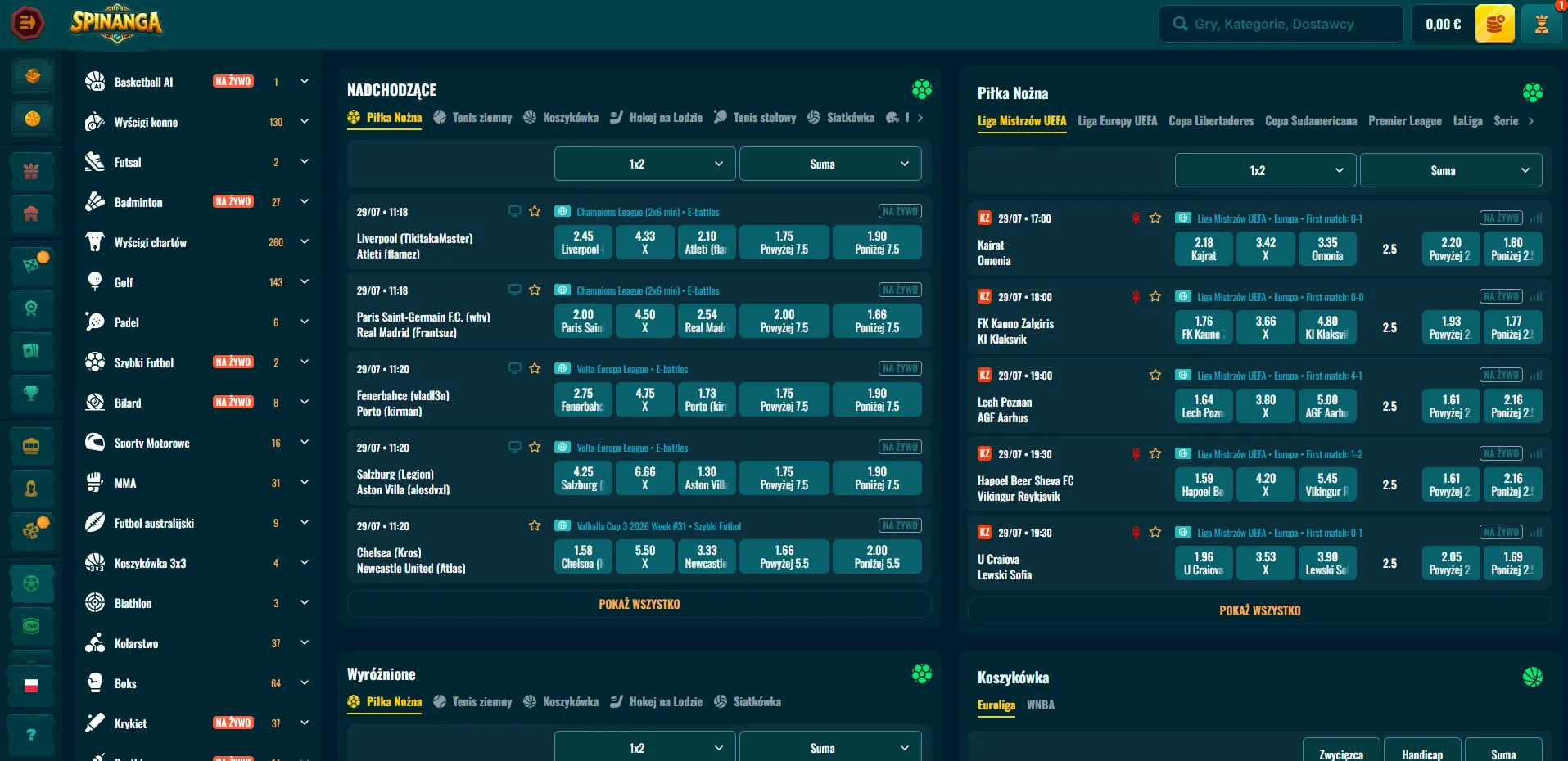This screenshot has width=1568, height=761.
Task: Click the Spinanga logo
Action: coord(116,23)
